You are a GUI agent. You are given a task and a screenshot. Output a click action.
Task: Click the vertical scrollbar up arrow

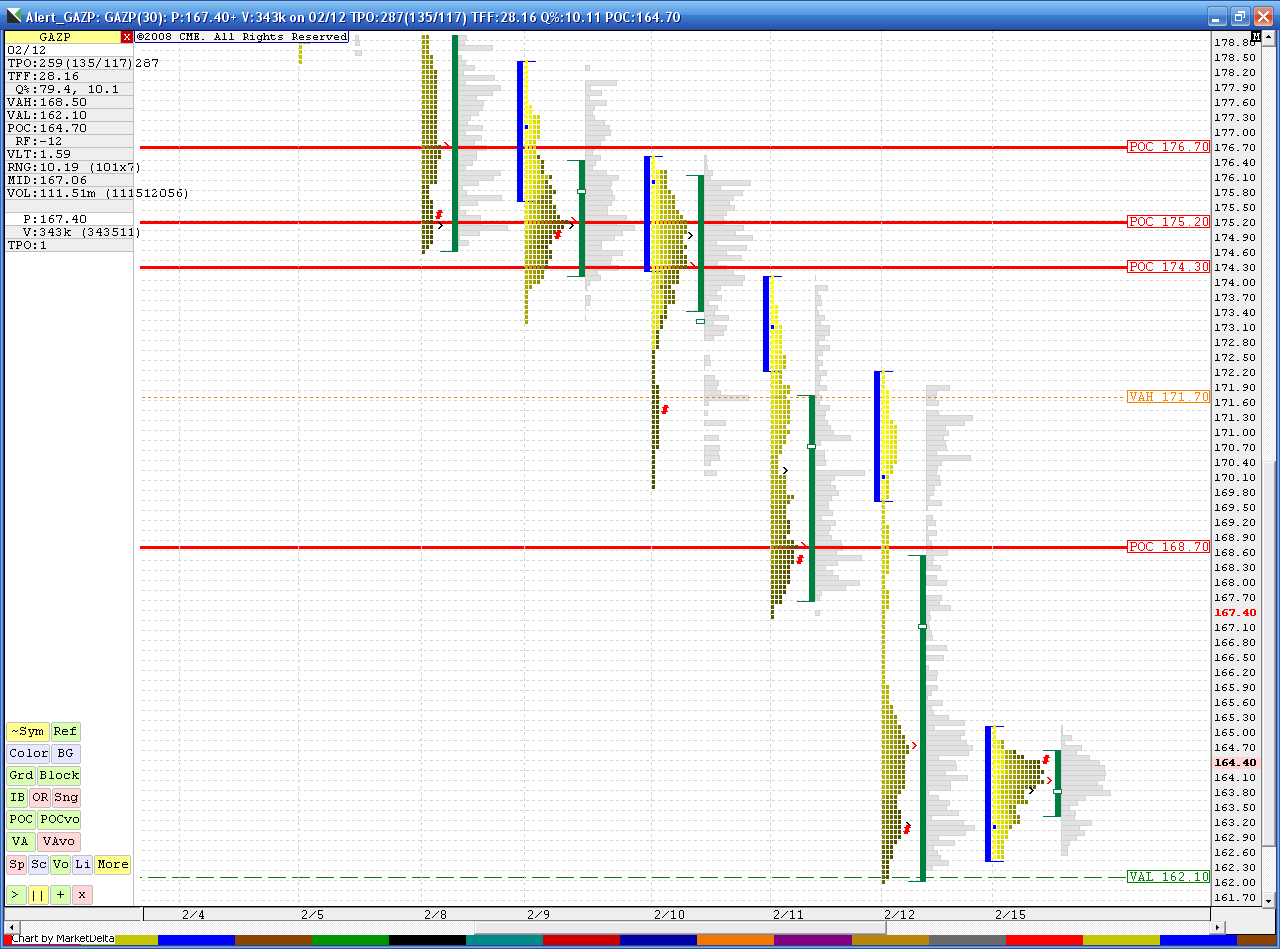pos(1271,39)
